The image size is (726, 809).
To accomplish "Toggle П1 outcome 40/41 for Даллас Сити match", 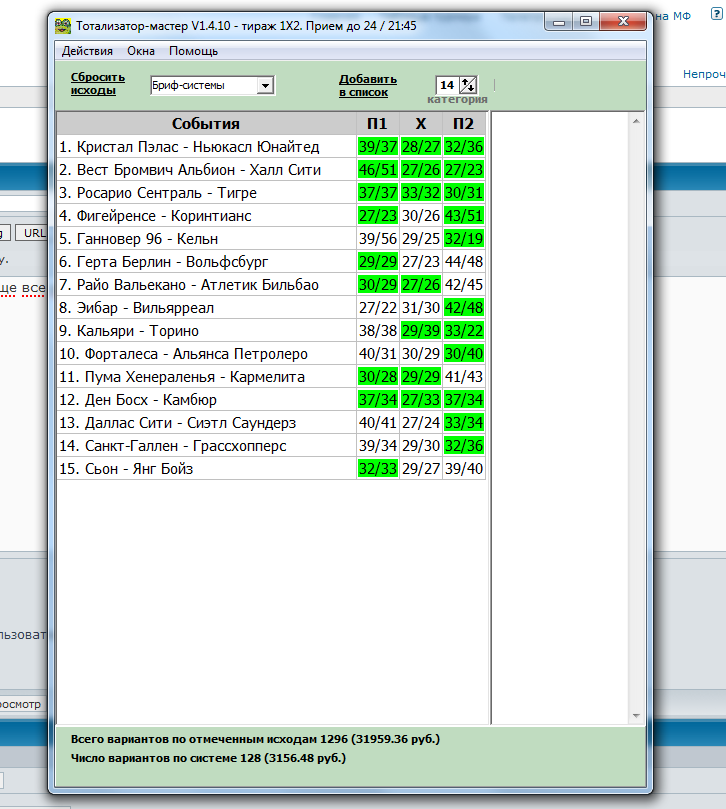I will 378,423.
